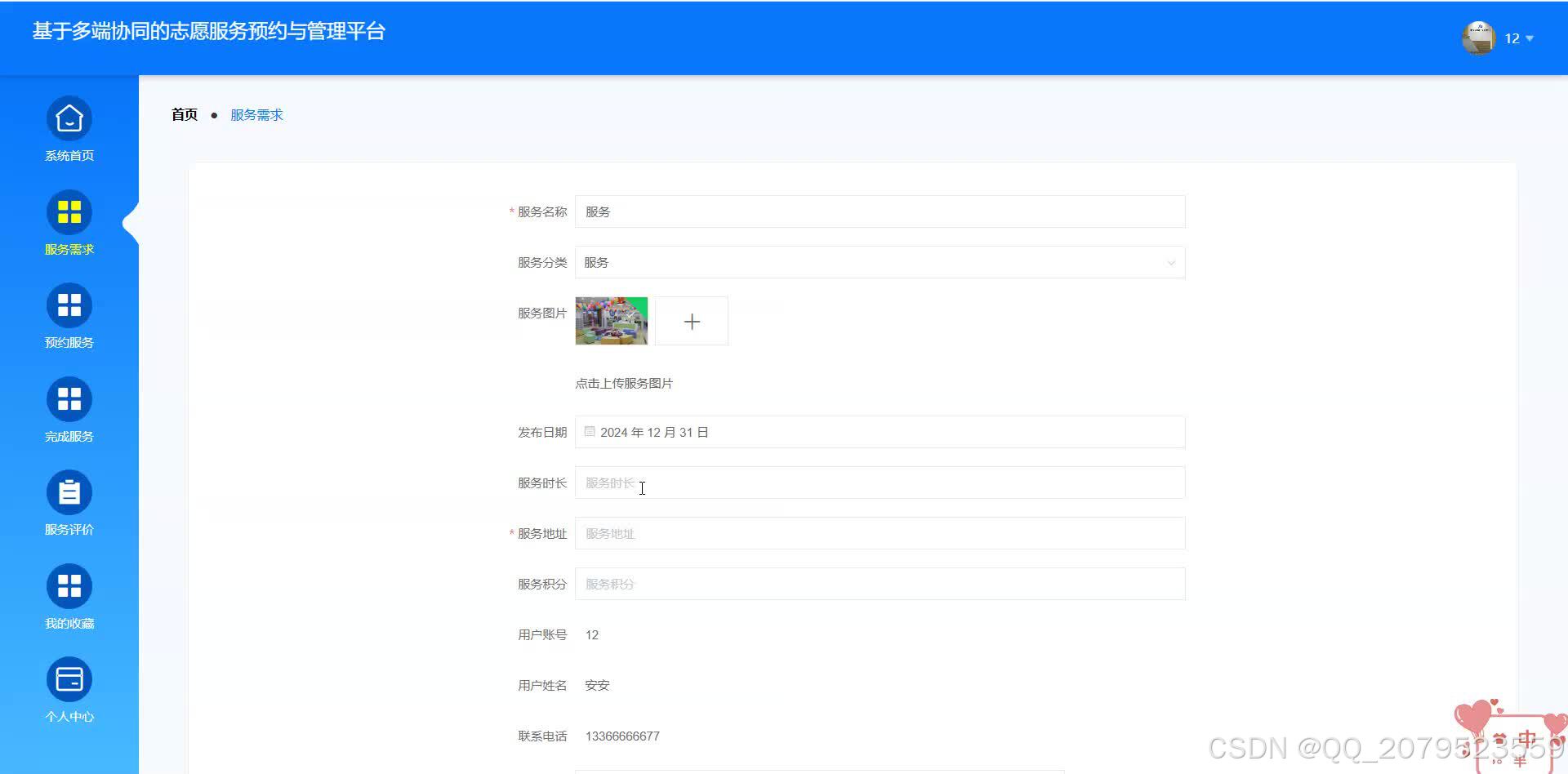Screen dimensions: 1568x774
Task: Open the uploaded 服务图片 thumbnail
Action: [612, 321]
